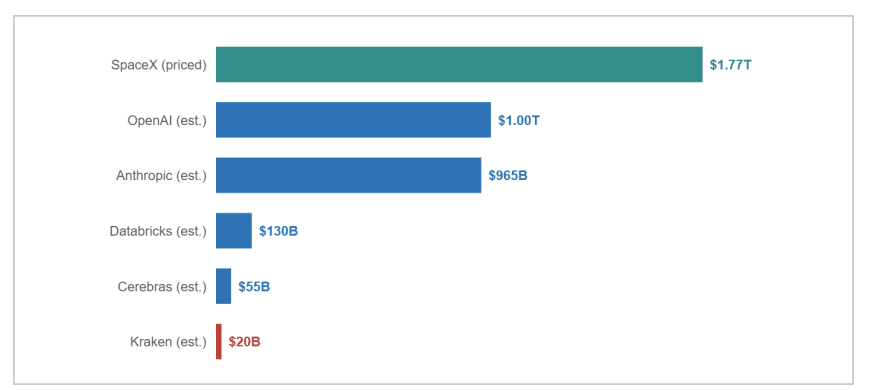The height and width of the screenshot is (390, 886).
Task: Select the Kraken (est.) label
Action: [168, 342]
